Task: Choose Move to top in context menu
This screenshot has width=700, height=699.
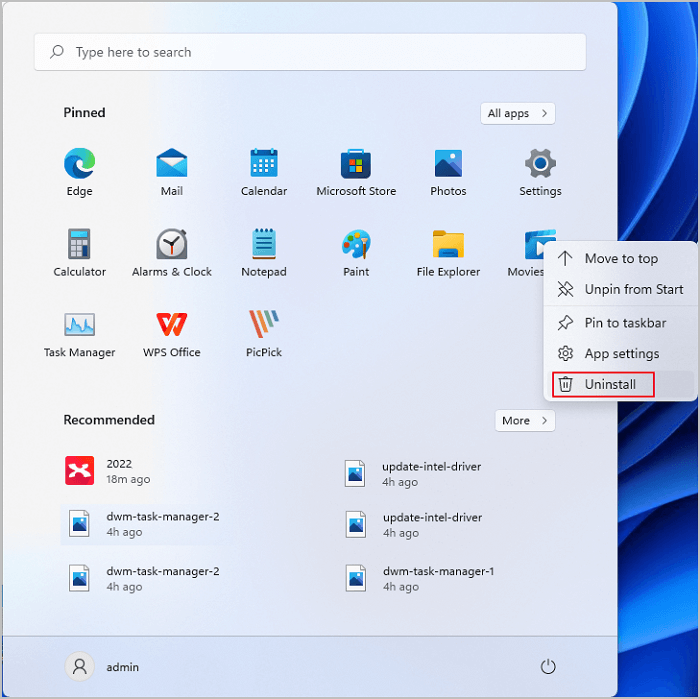Action: pyautogui.click(x=621, y=258)
